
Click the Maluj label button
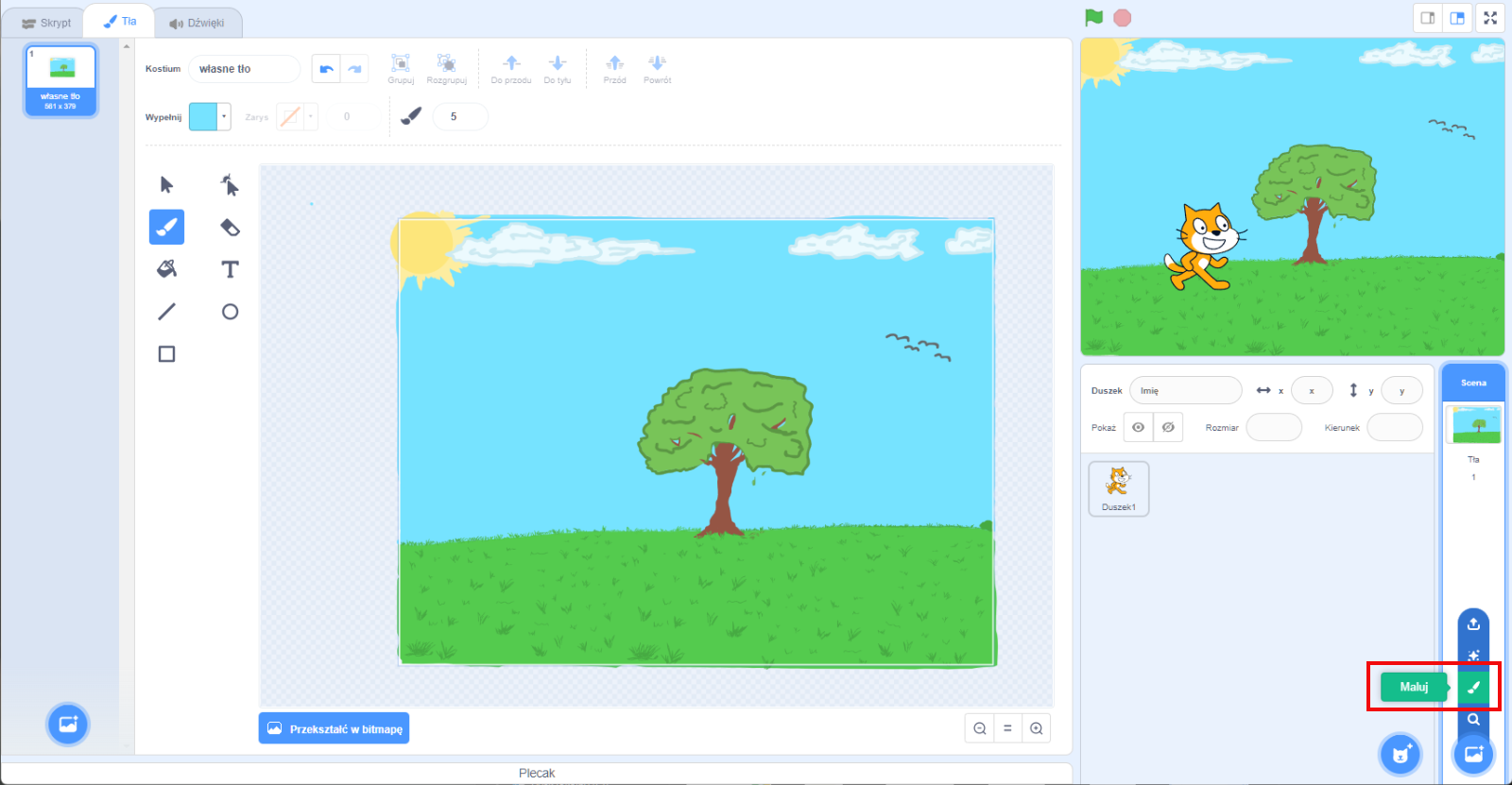[x=1414, y=687]
